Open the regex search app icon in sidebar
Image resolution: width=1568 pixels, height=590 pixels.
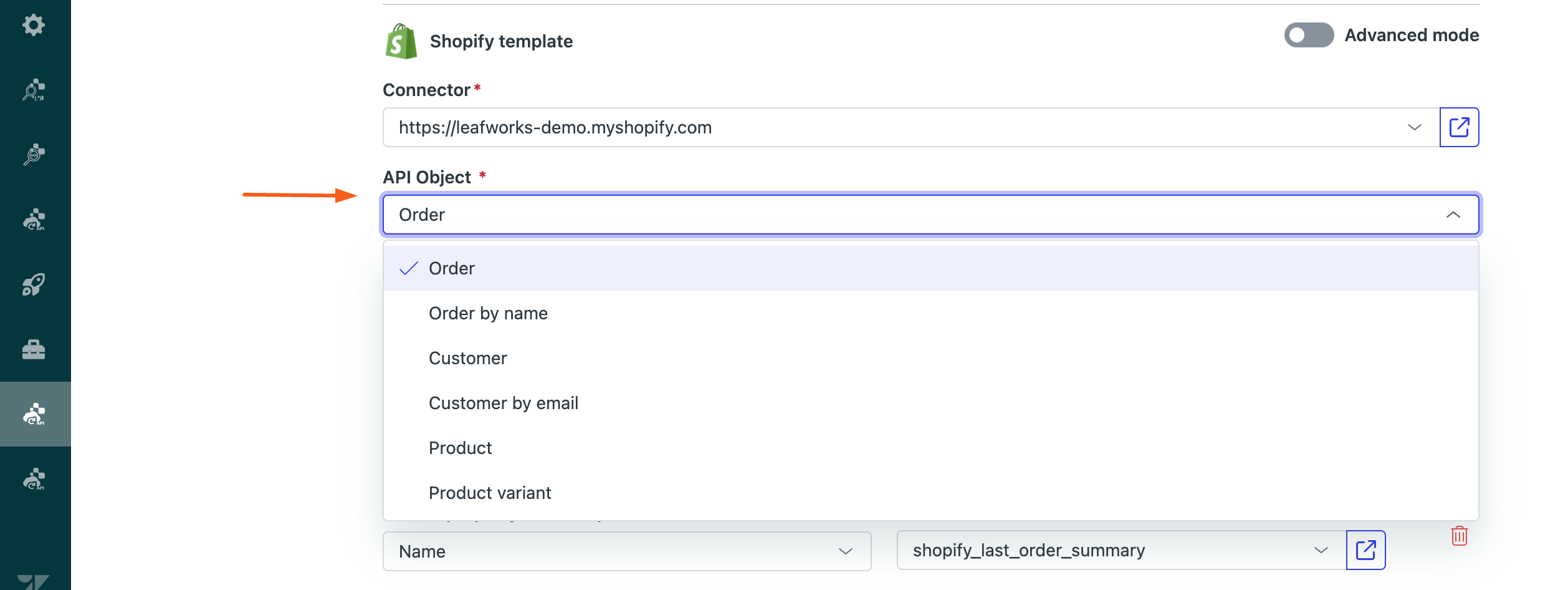[34, 90]
